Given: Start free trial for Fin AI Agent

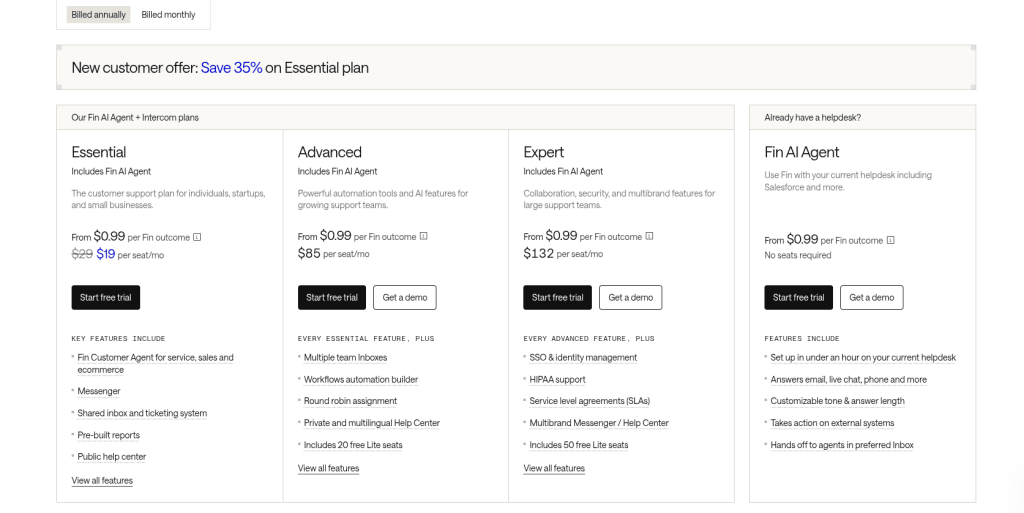Looking at the screenshot, I should (x=799, y=298).
